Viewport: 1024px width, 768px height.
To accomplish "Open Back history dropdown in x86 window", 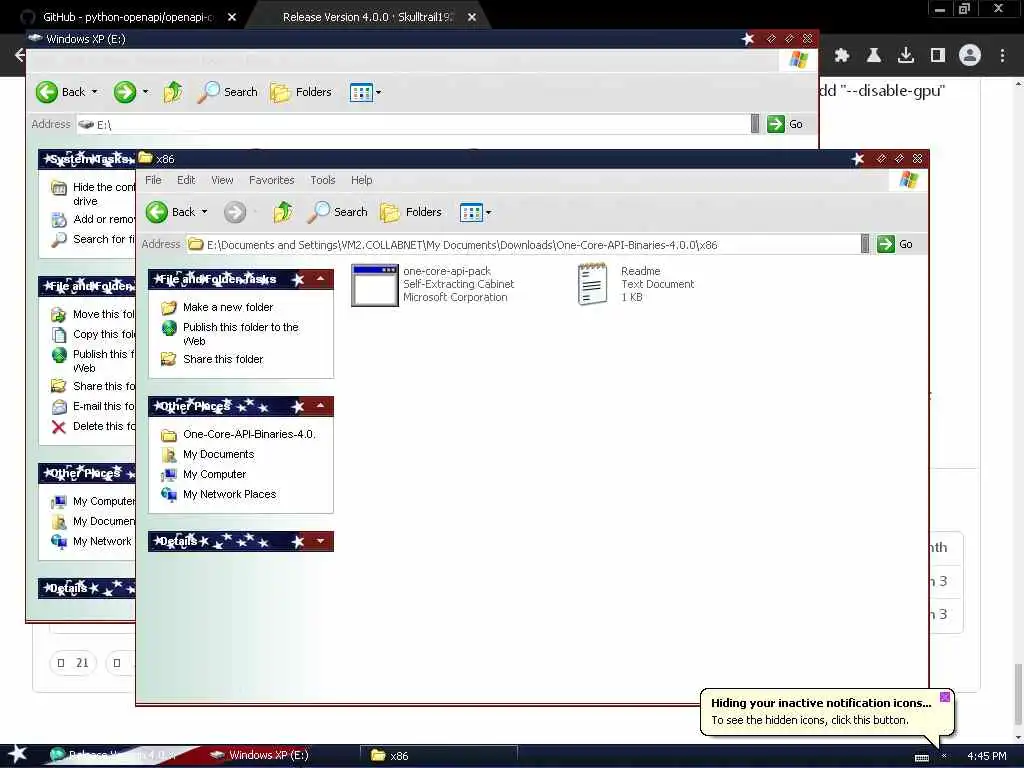I will pos(204,212).
